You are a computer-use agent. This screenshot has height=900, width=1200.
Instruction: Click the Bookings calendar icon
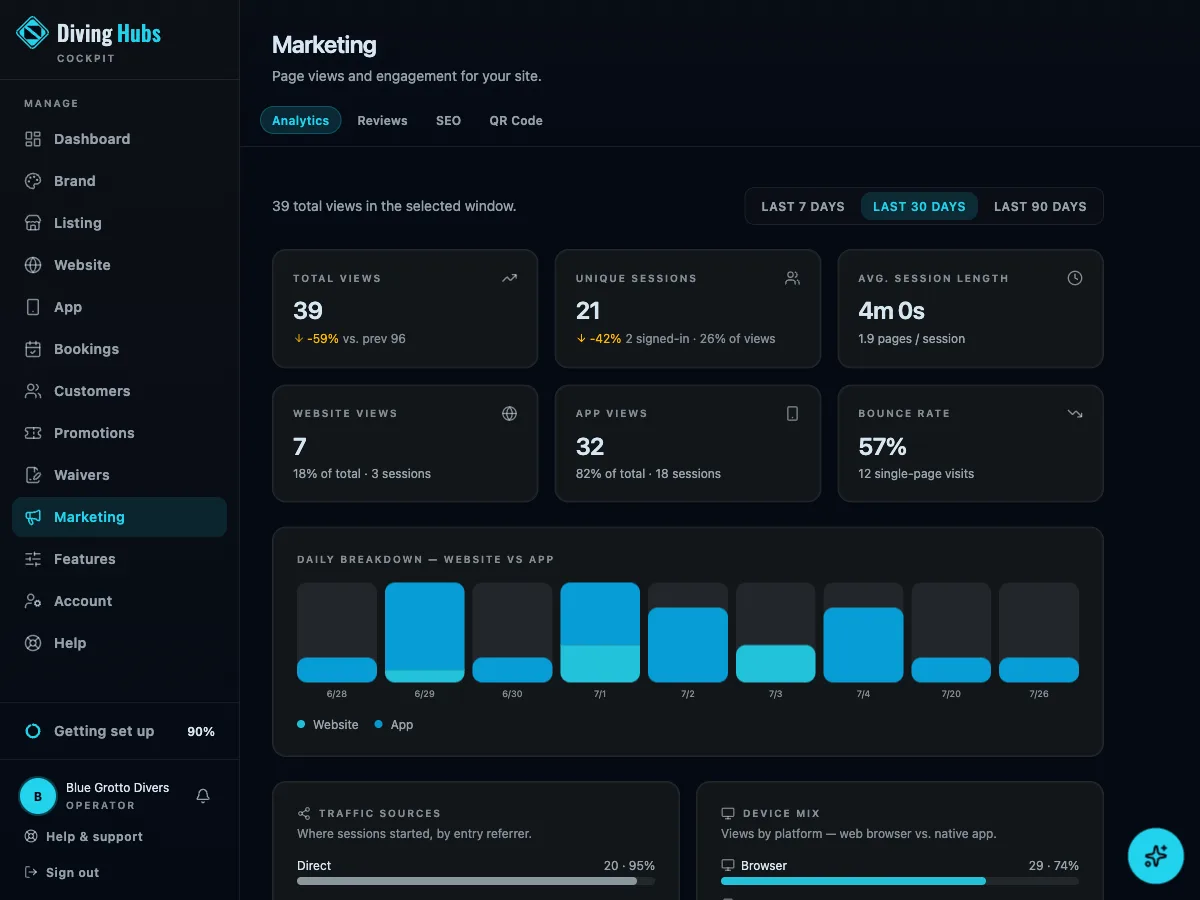pos(33,349)
